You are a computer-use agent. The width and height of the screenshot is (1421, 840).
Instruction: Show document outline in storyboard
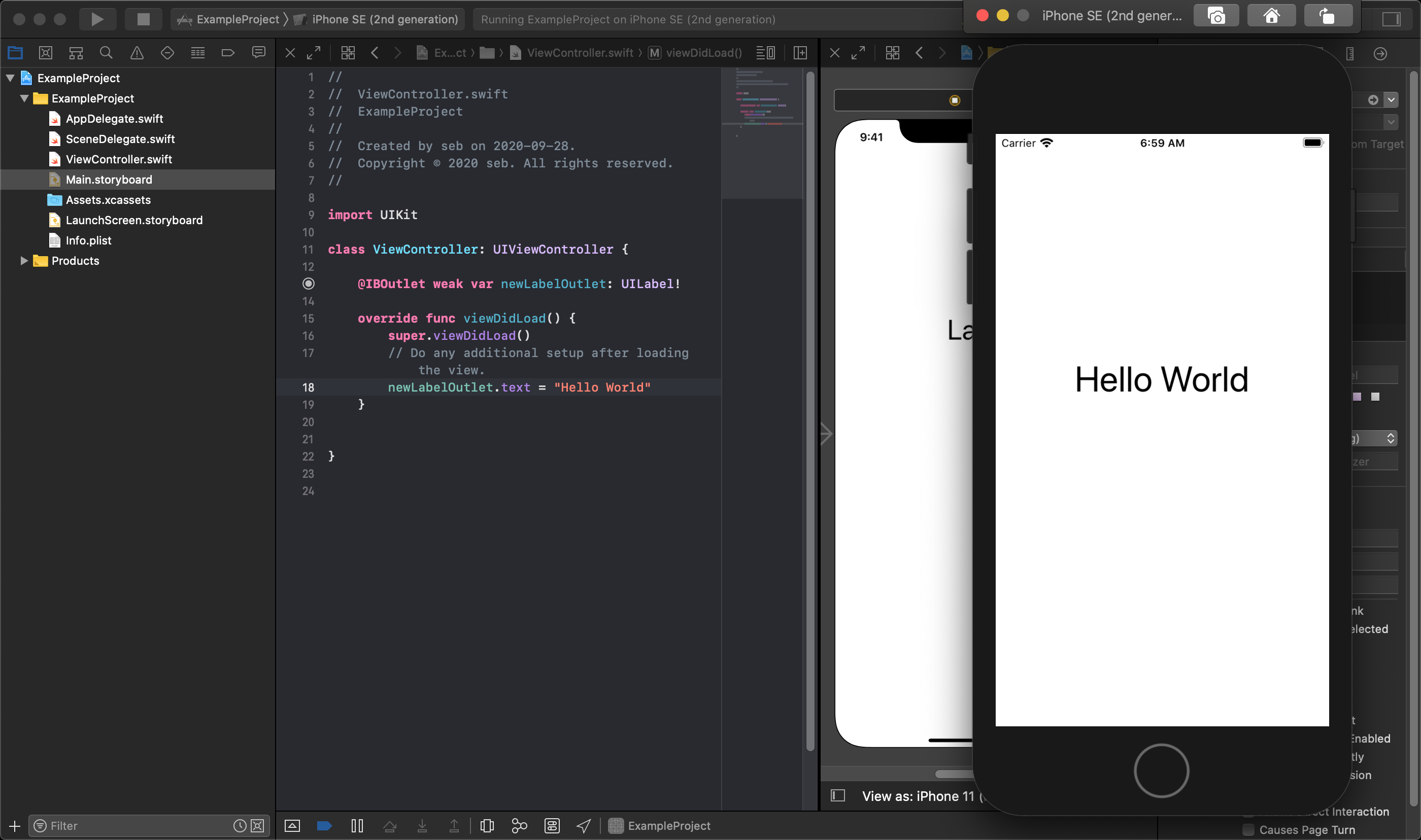tap(838, 796)
